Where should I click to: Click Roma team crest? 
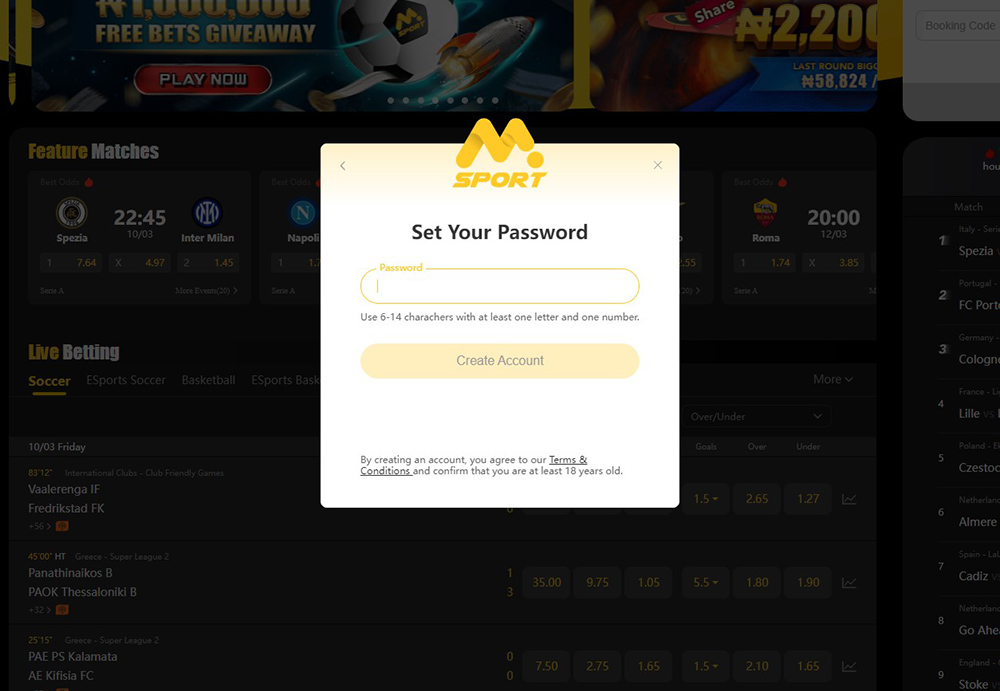765,212
